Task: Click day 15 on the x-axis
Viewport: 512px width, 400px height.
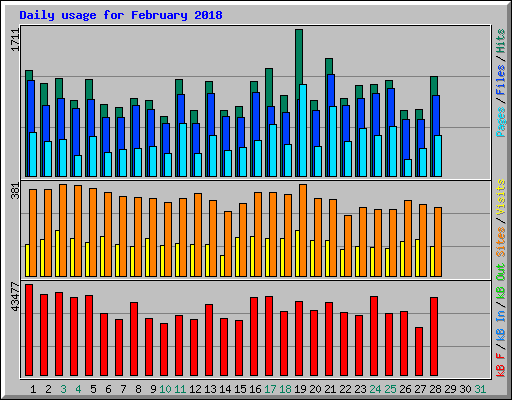Action: tap(240, 389)
